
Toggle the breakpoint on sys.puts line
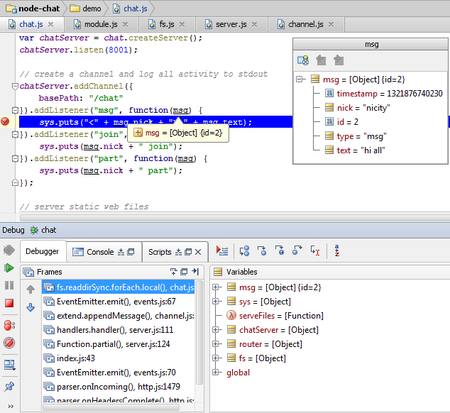coord(5,122)
